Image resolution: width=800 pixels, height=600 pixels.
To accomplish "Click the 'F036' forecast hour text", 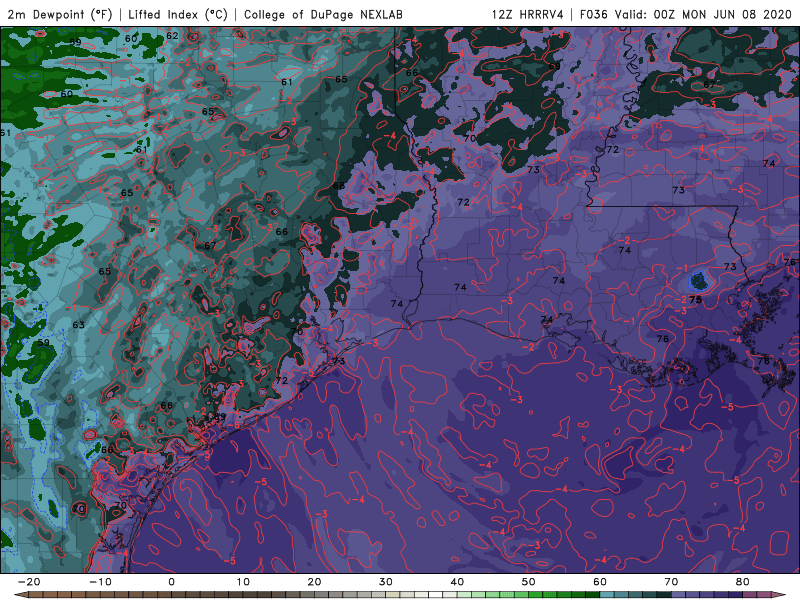I will [x=594, y=14].
